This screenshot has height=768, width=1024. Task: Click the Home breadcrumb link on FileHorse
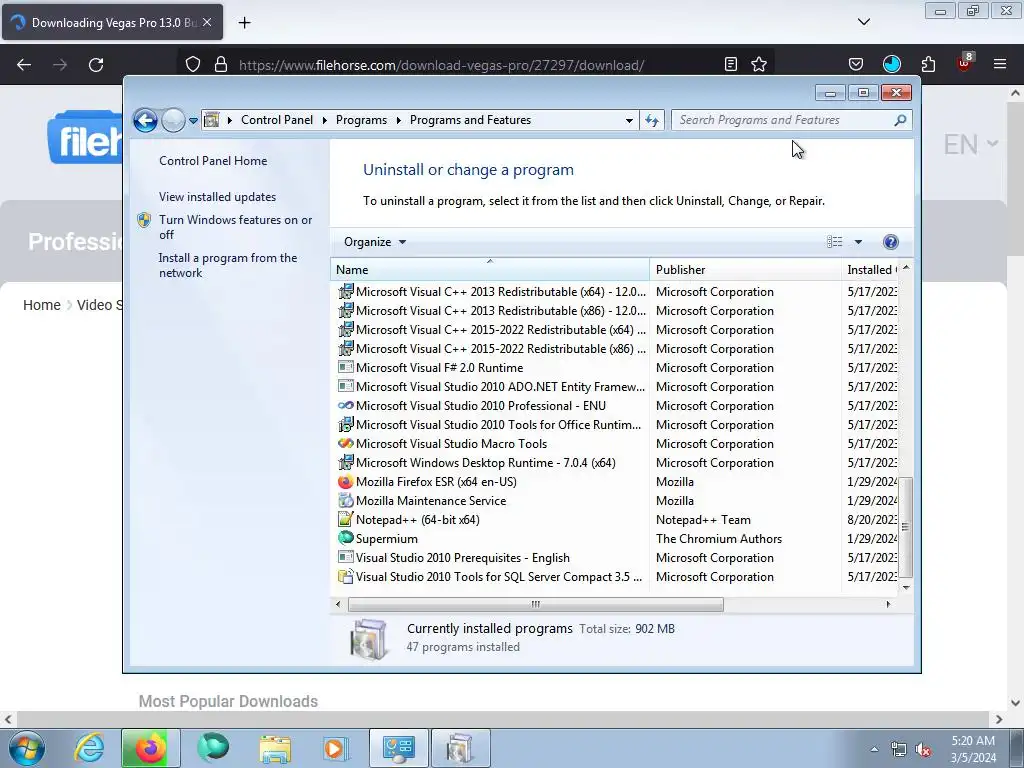(x=42, y=305)
